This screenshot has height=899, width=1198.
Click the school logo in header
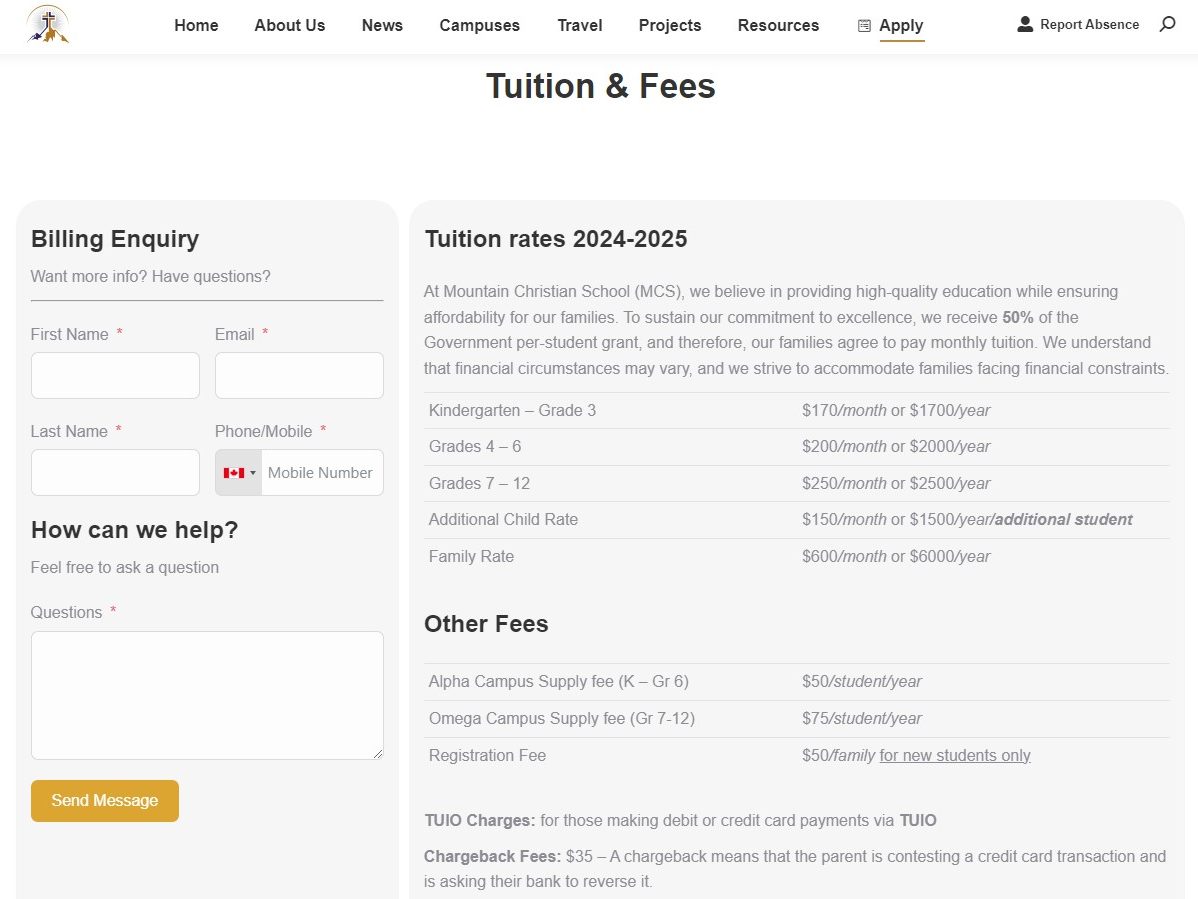pyautogui.click(x=48, y=25)
